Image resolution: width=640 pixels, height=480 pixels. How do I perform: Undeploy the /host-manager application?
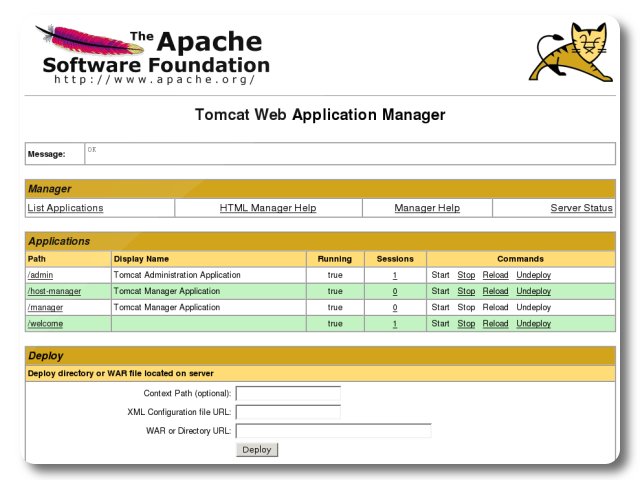click(x=533, y=291)
